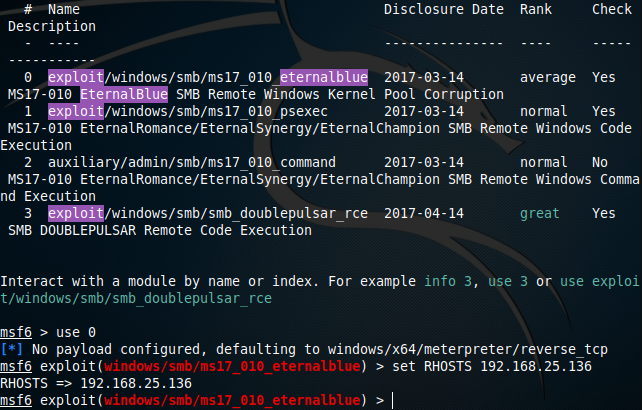Click the green 'info 3' example command
This screenshot has width=642, height=410.
(448, 281)
